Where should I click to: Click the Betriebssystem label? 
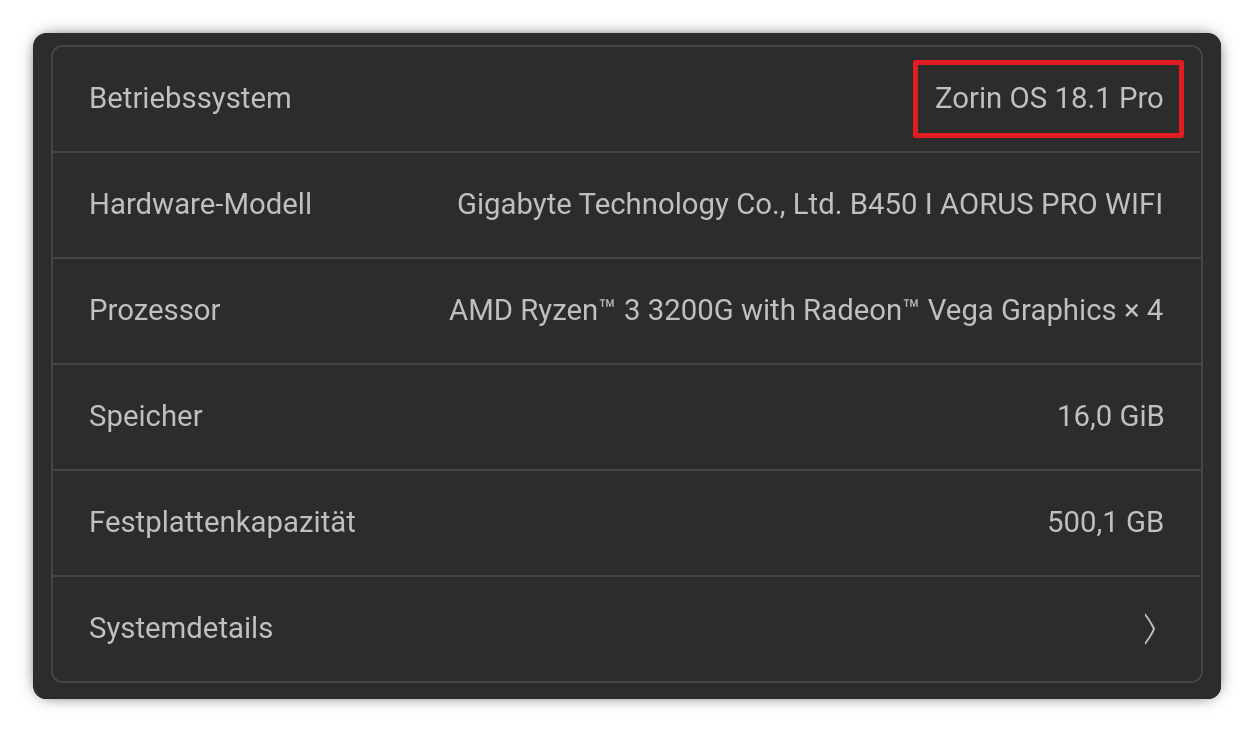point(190,98)
